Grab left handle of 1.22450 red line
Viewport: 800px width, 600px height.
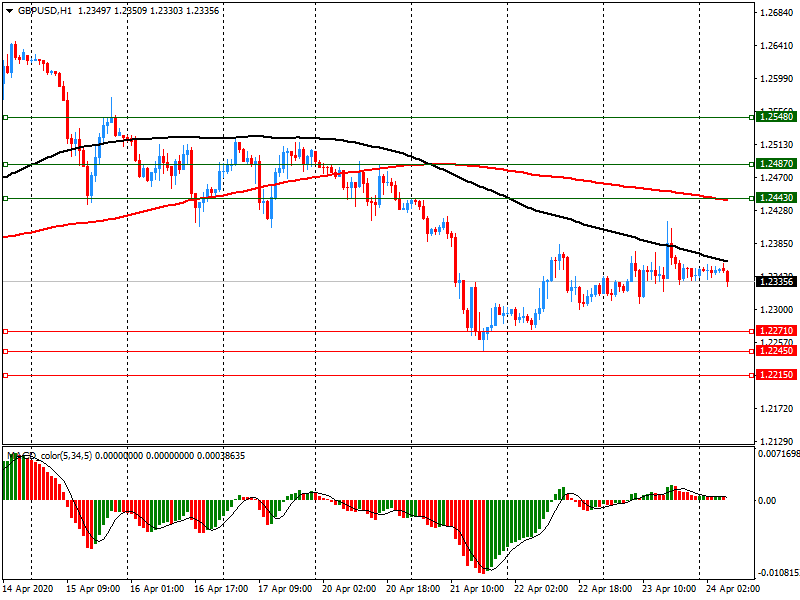click(x=6, y=352)
